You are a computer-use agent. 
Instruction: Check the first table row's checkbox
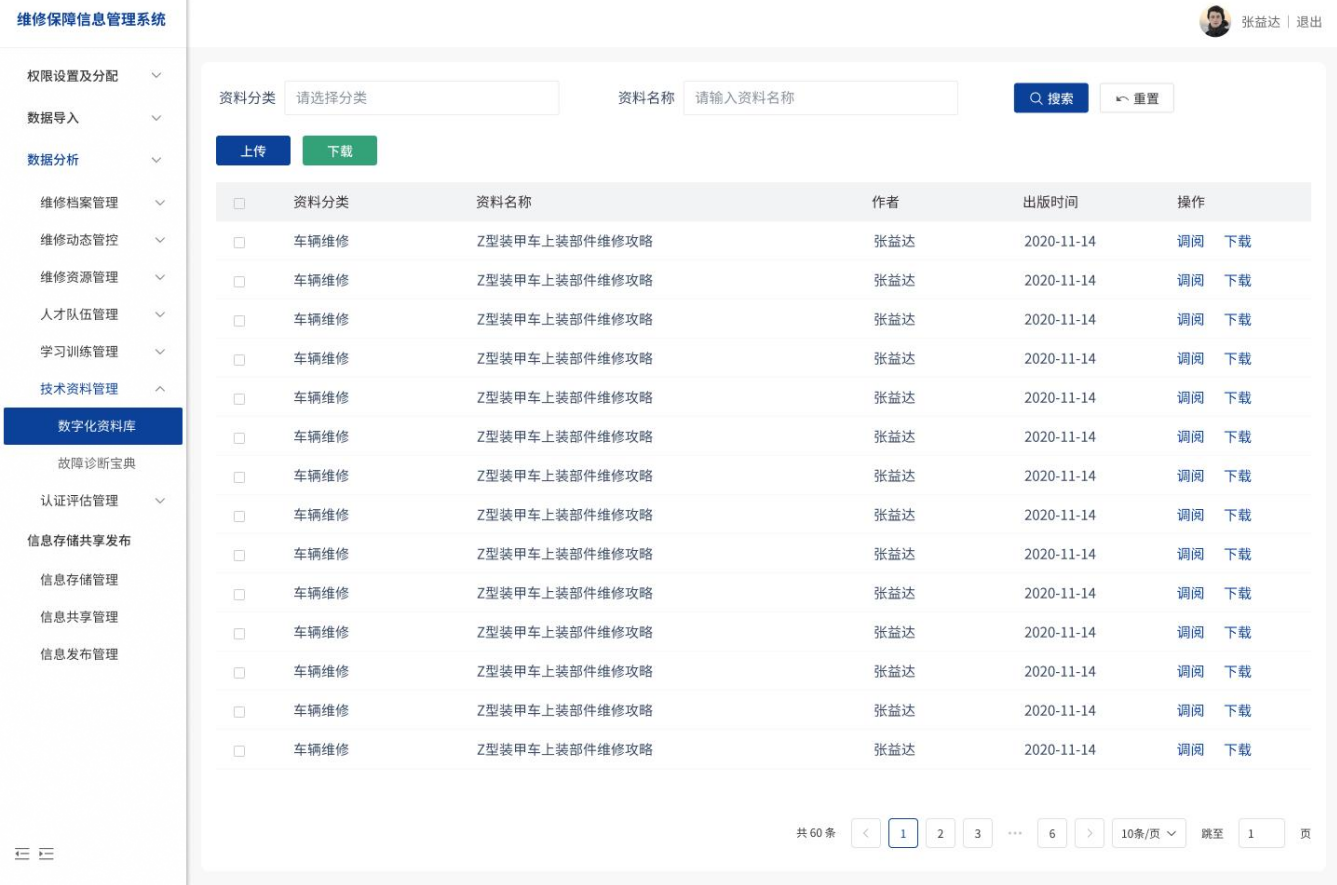[x=239, y=242]
